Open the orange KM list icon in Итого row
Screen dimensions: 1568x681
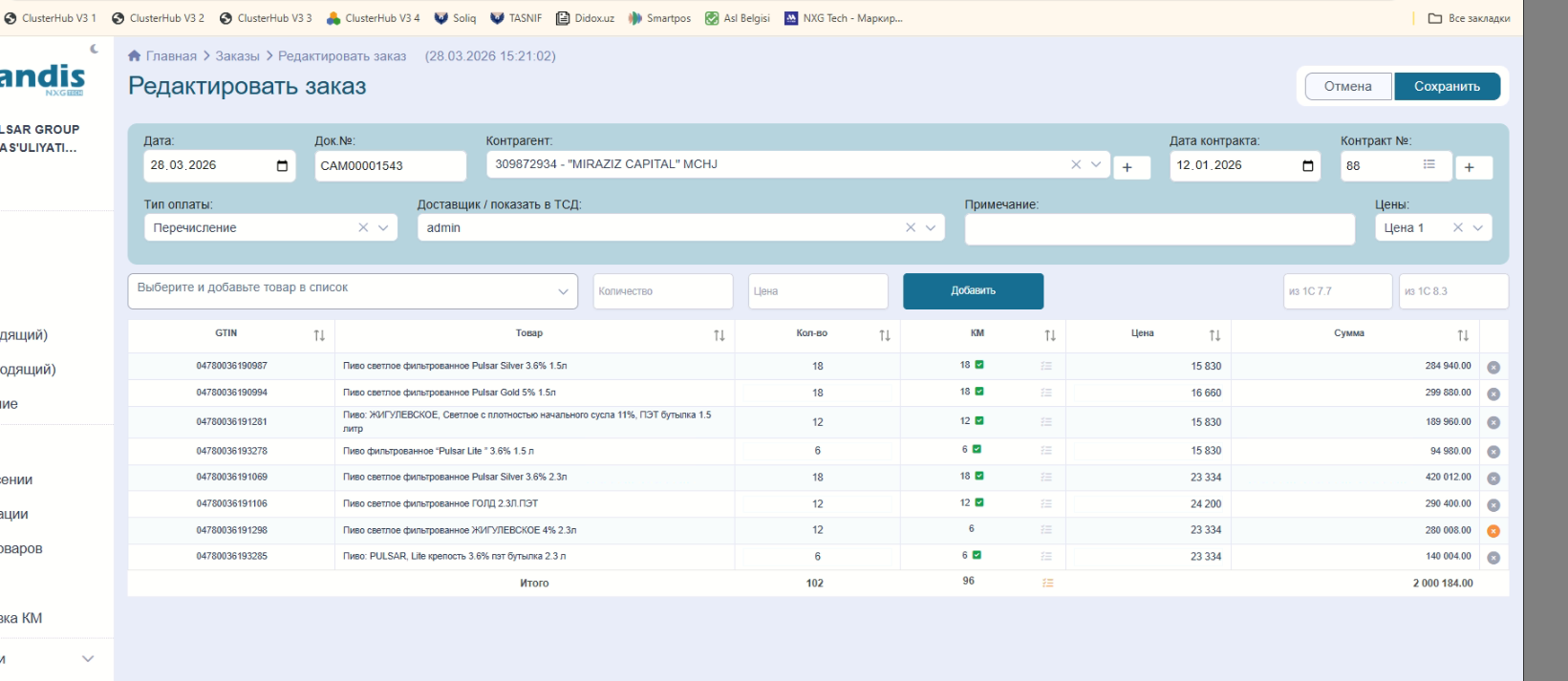pyautogui.click(x=1047, y=583)
